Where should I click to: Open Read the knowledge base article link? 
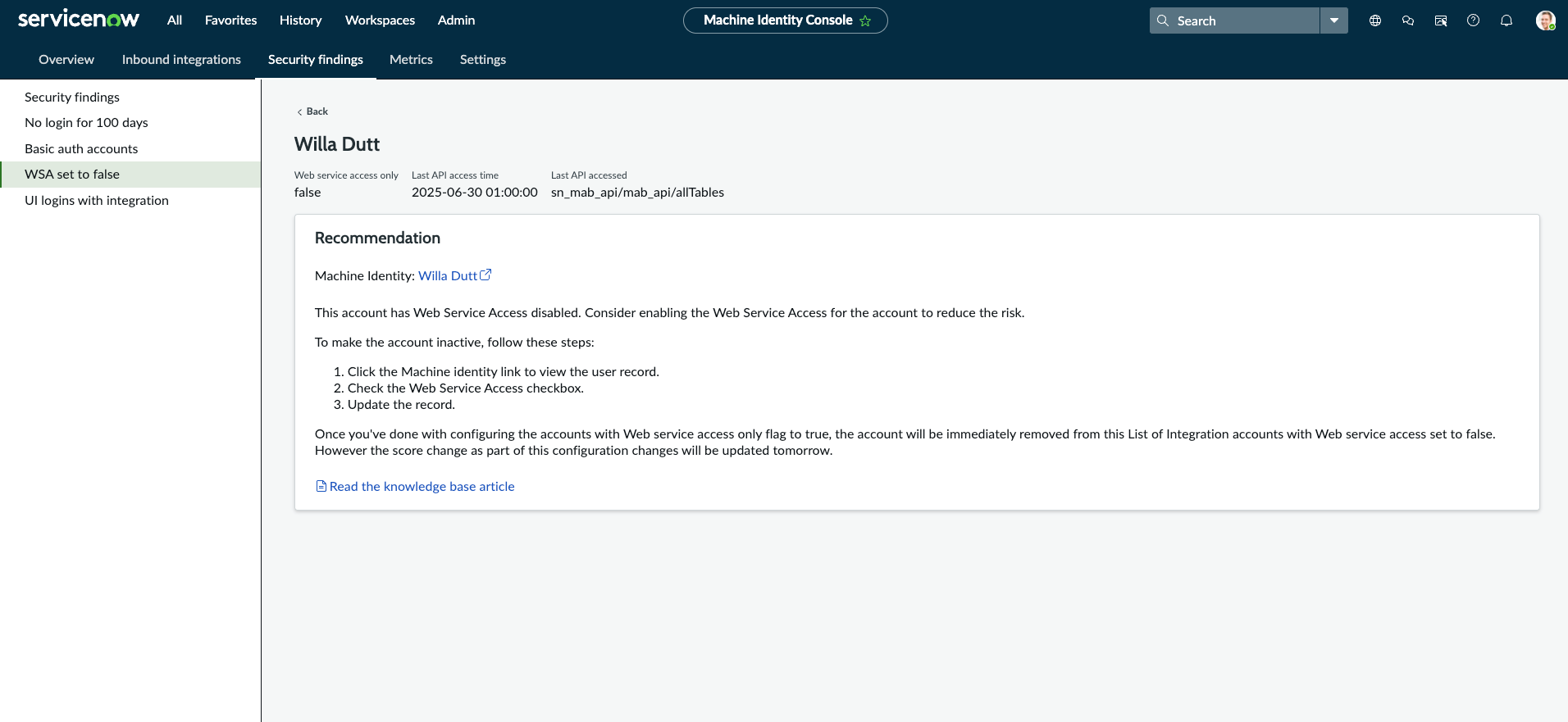[x=422, y=486]
